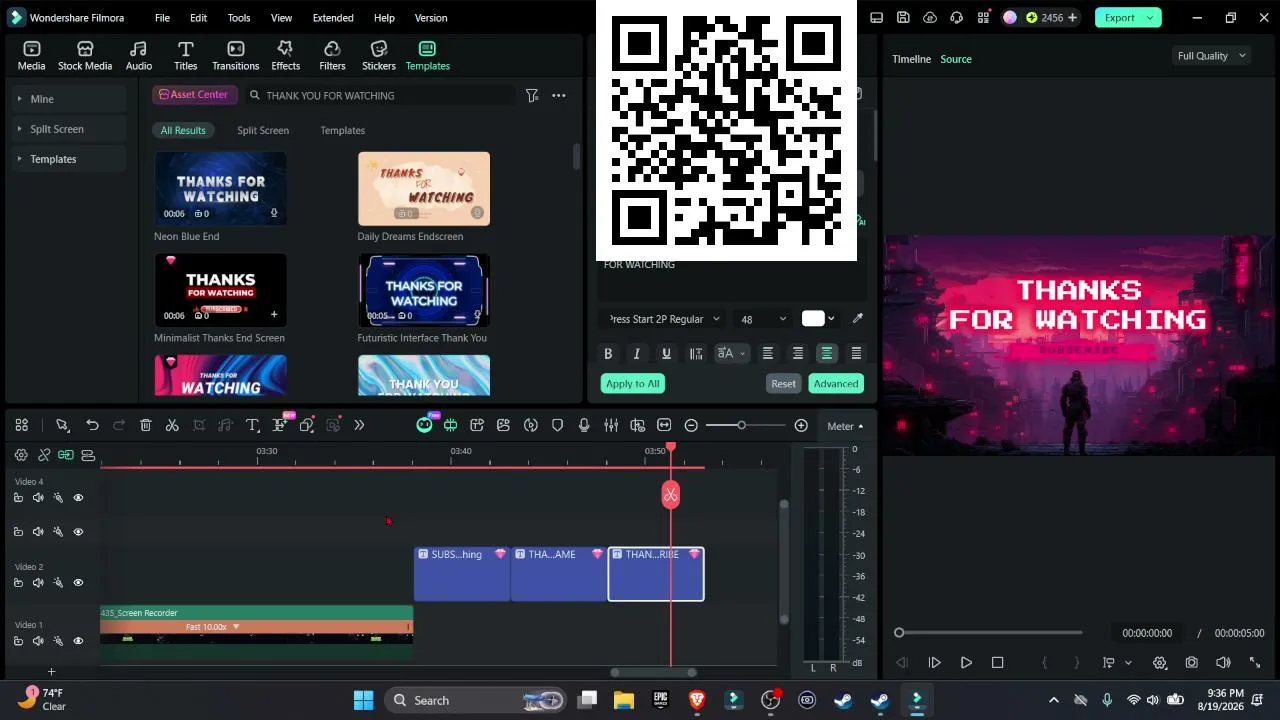Open the Asset Center
Image resolution: width=1280 pixels, height=720 pixels.
point(194,95)
